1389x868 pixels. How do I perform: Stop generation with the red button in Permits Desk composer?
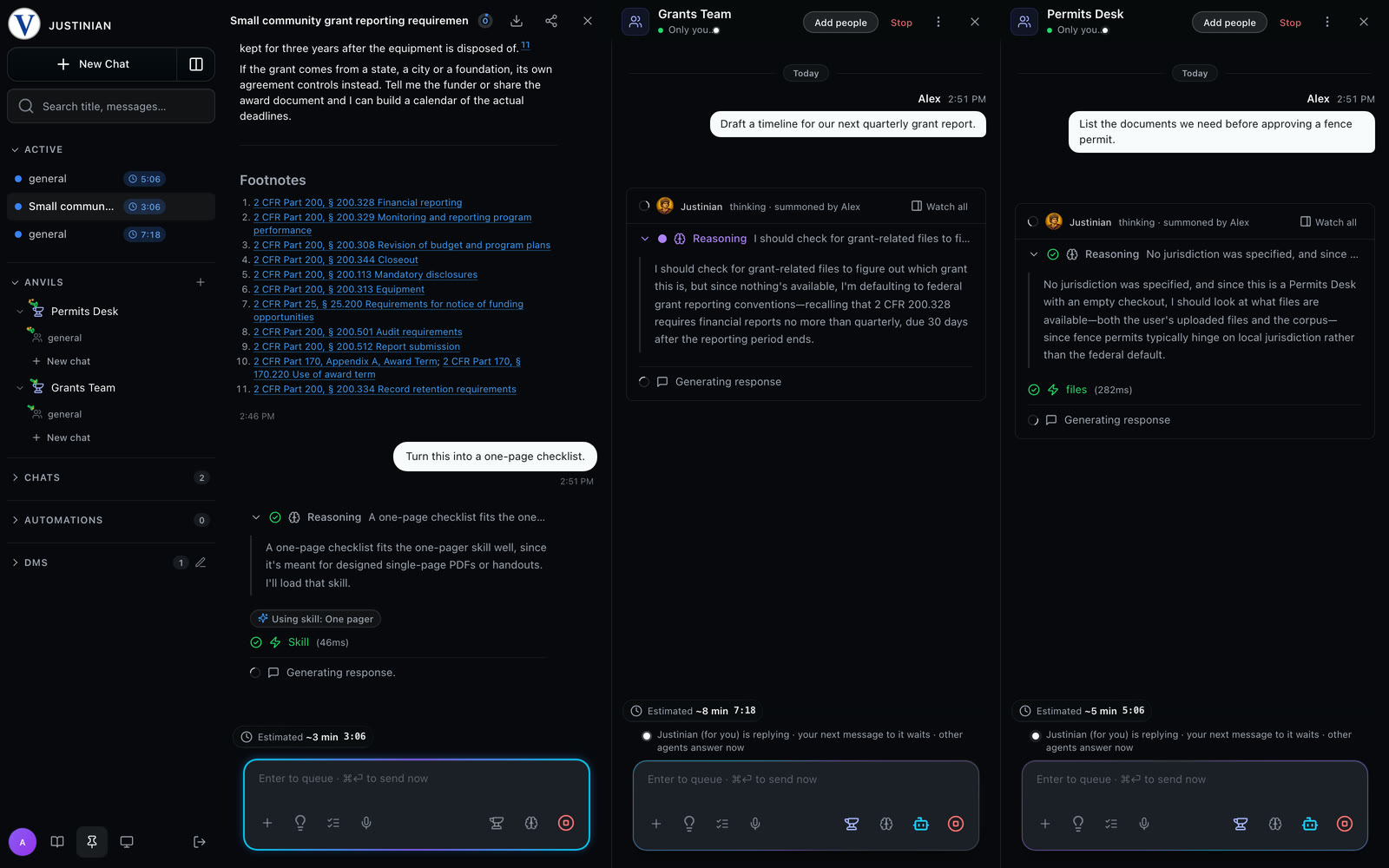(x=1345, y=824)
